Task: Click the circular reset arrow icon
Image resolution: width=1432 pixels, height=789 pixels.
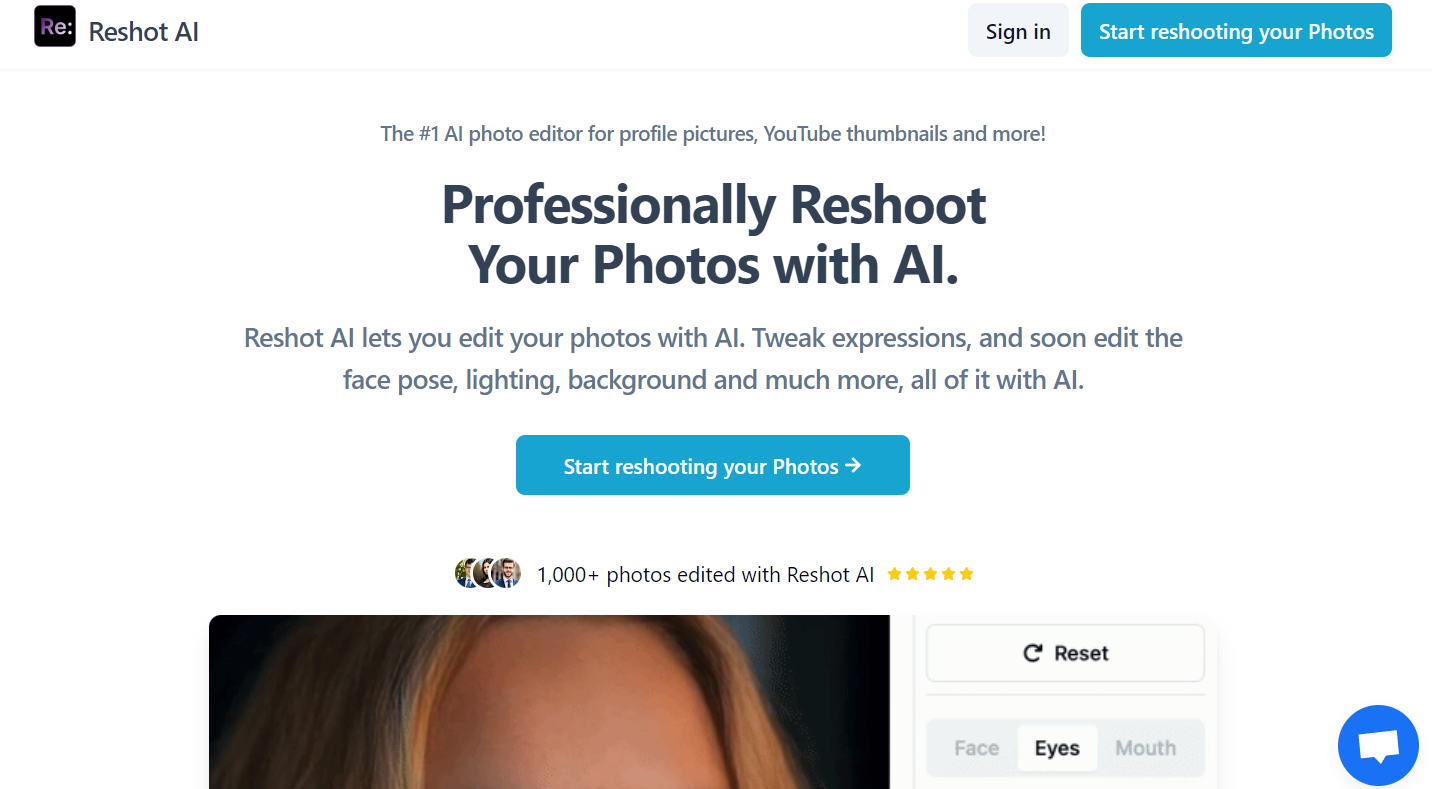Action: [1032, 653]
